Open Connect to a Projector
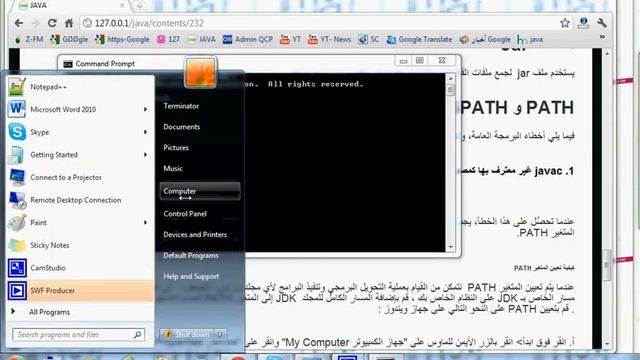 pos(80,178)
